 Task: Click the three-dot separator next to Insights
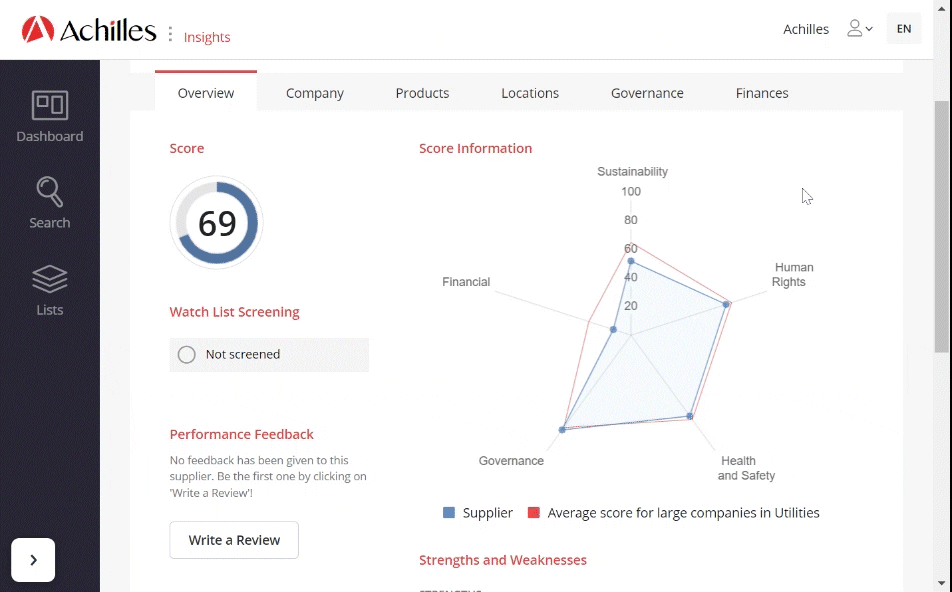click(x=170, y=34)
